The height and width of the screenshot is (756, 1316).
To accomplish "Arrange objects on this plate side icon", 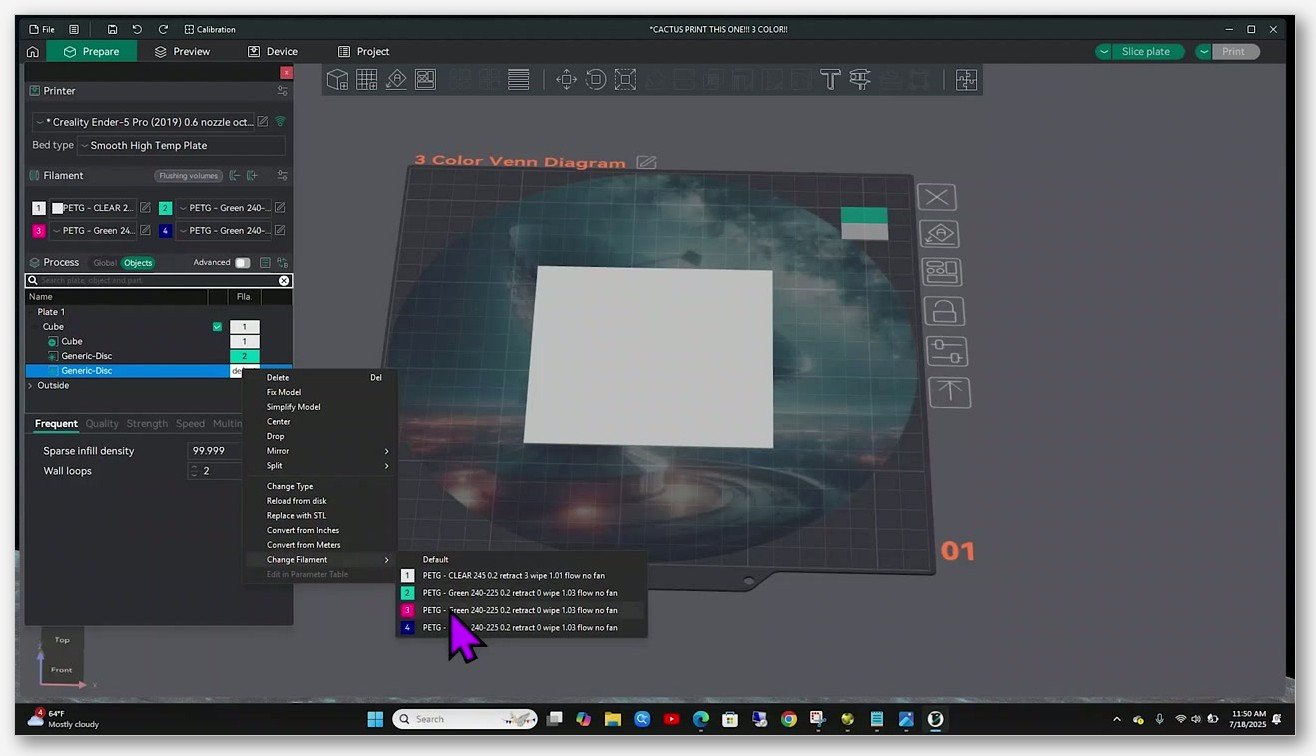I will (x=941, y=272).
